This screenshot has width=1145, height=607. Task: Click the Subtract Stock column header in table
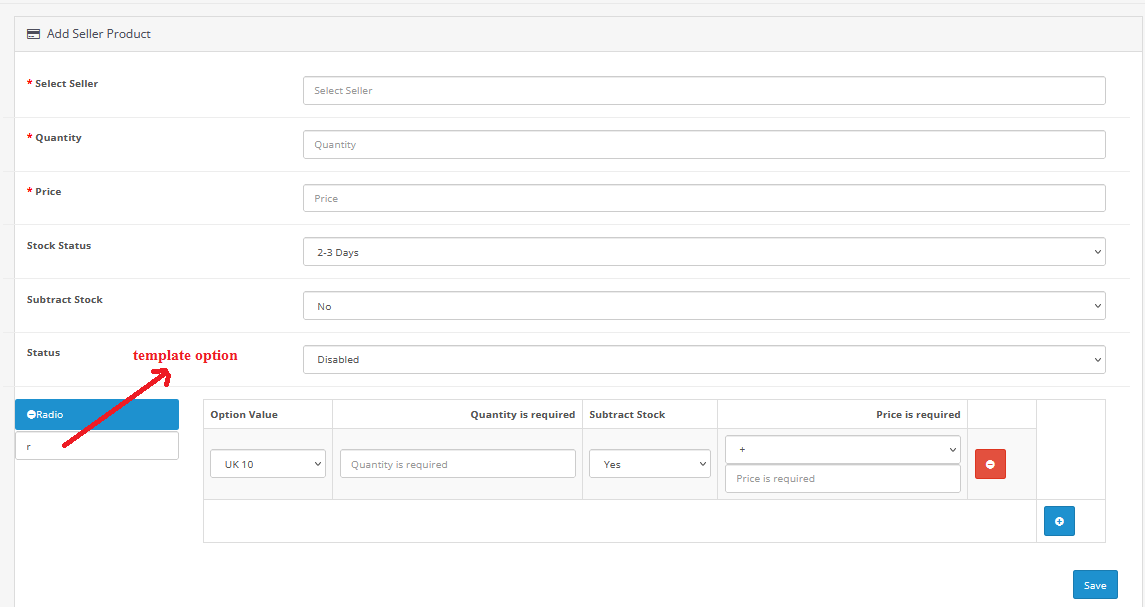(x=627, y=414)
